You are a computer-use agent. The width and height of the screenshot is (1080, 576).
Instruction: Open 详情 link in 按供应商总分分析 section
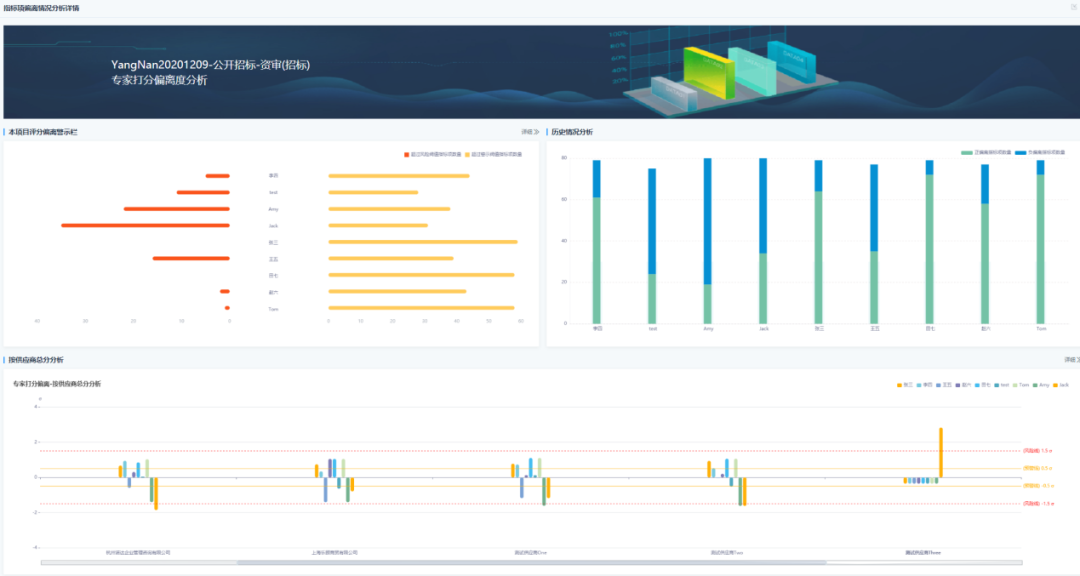[1071, 360]
